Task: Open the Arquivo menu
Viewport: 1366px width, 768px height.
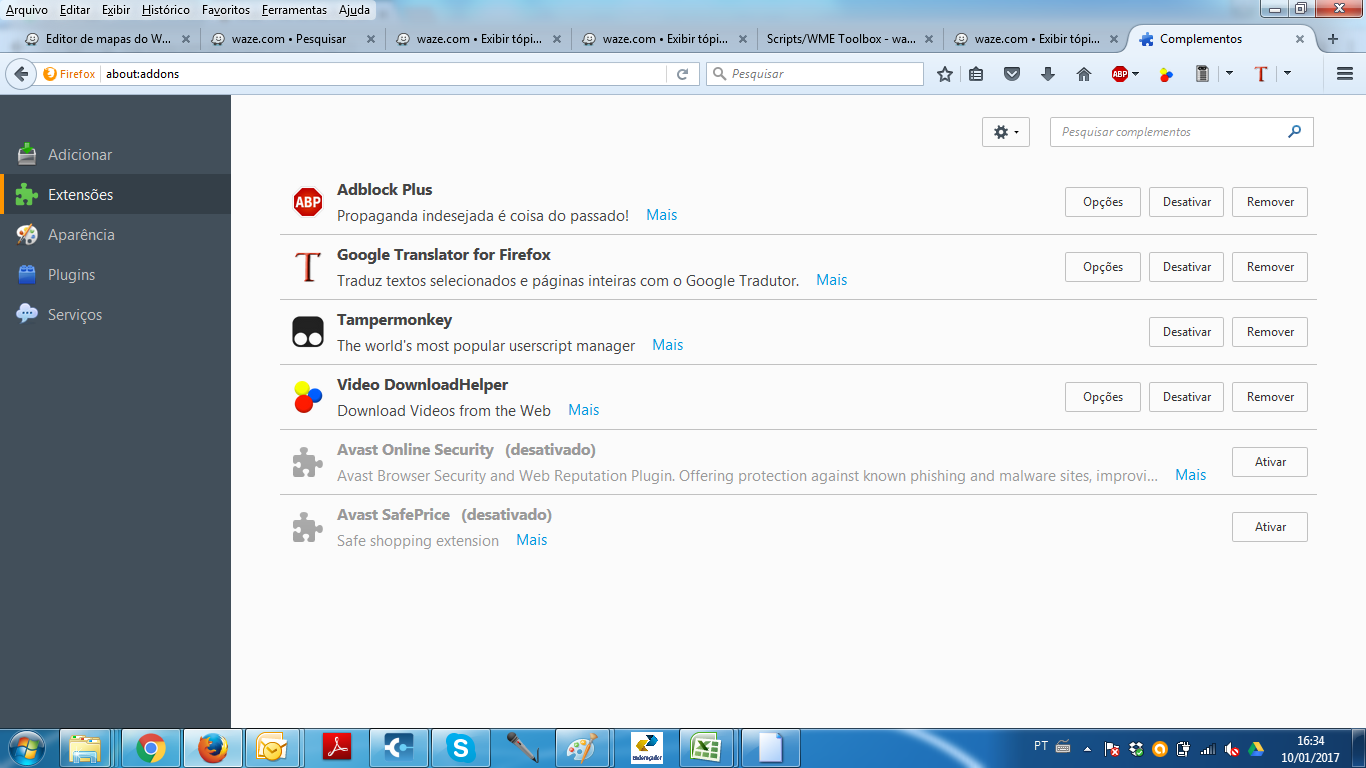Action: pyautogui.click(x=27, y=10)
